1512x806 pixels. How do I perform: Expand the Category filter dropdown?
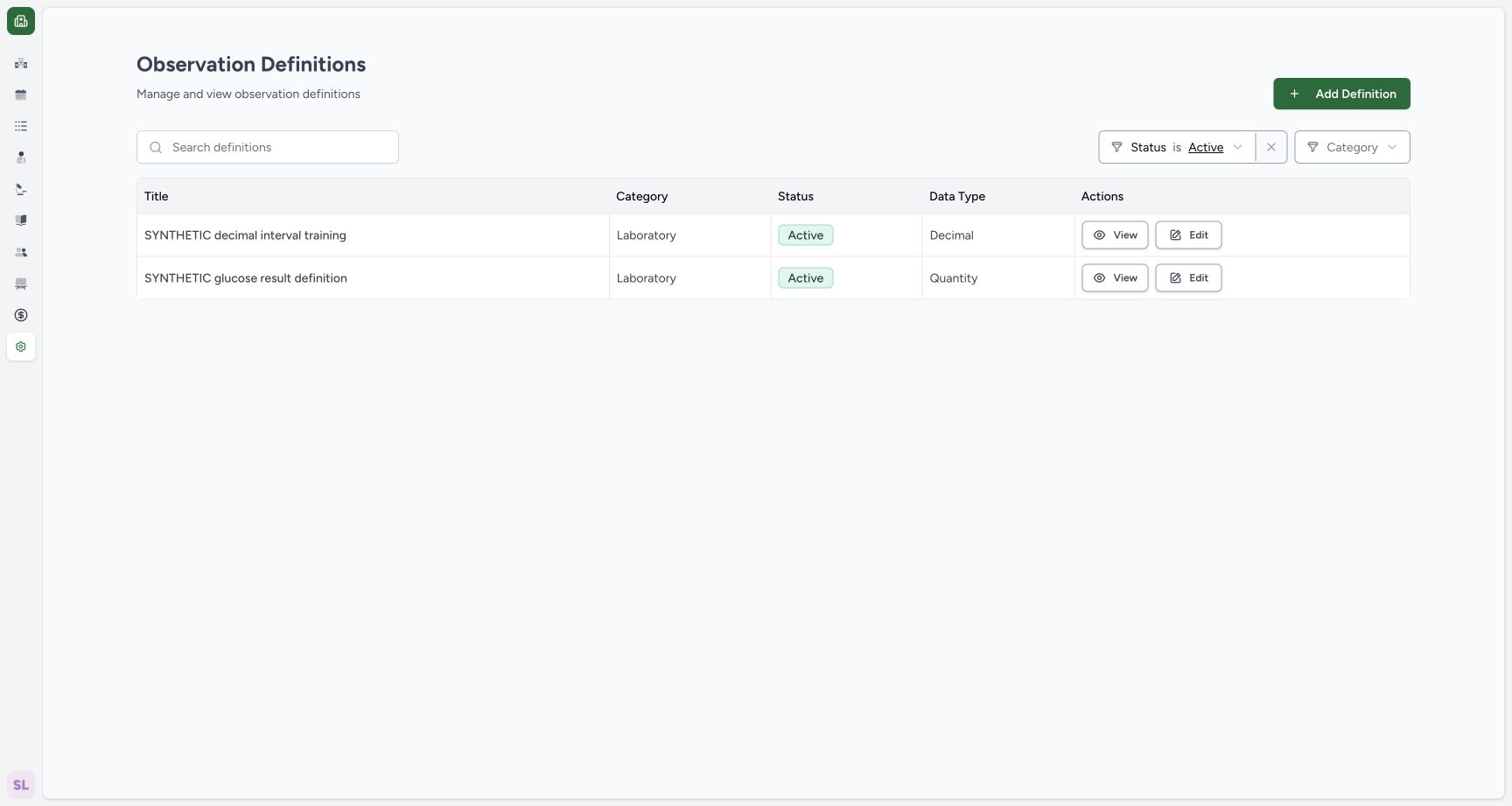click(1352, 147)
